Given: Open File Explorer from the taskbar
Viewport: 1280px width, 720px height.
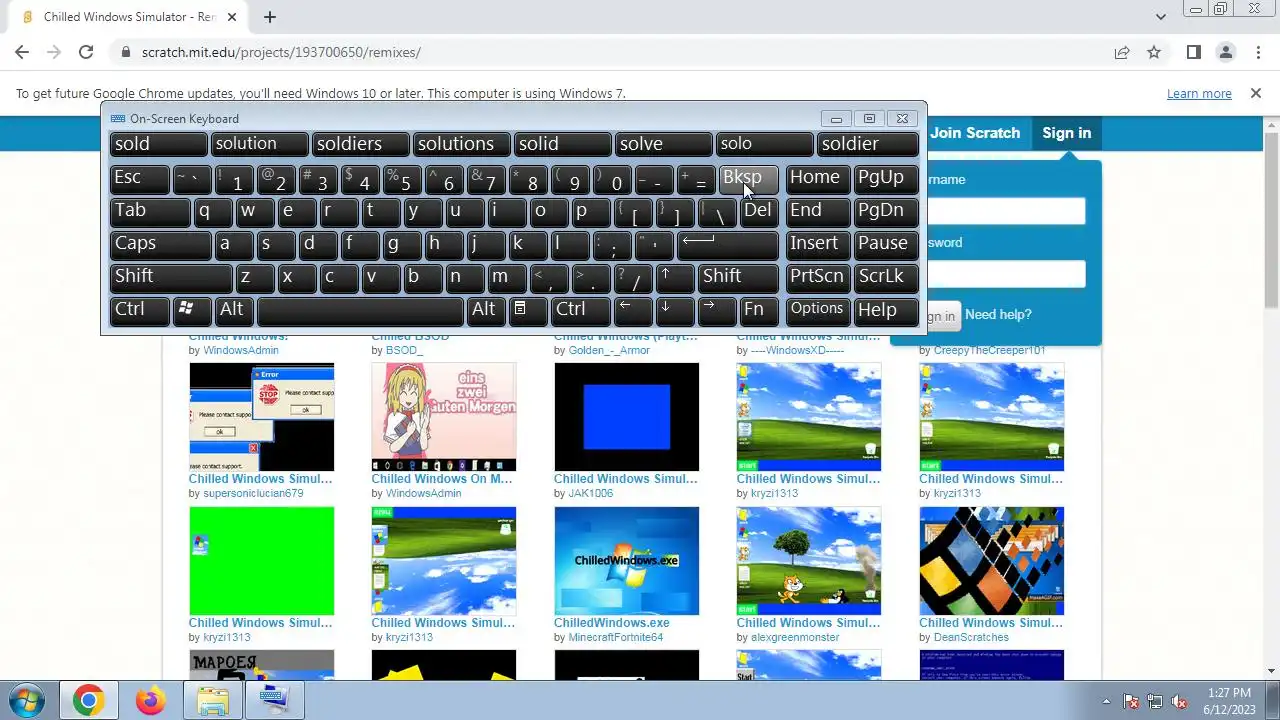Looking at the screenshot, I should pos(212,701).
